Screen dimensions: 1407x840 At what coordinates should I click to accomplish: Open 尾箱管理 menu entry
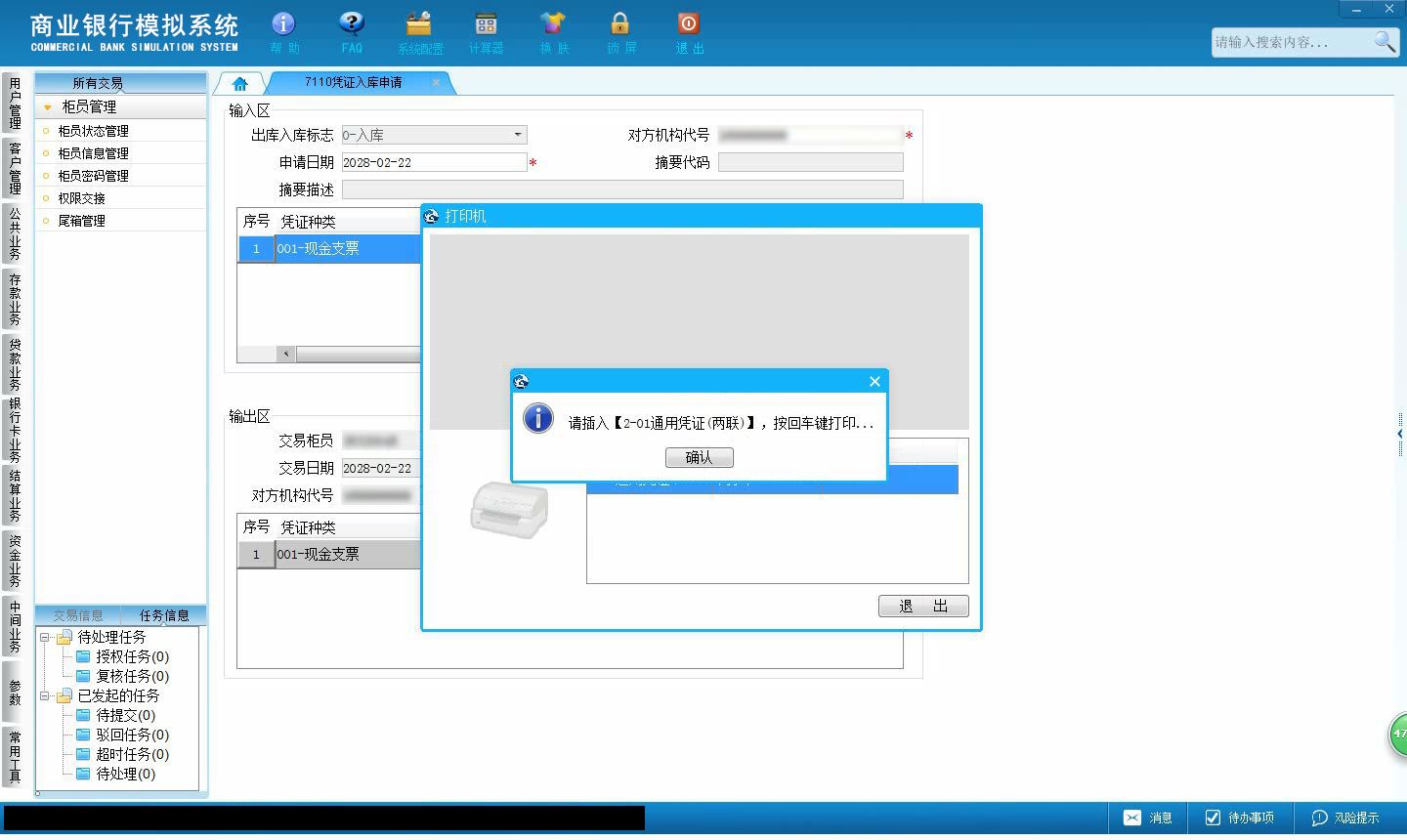coord(81,221)
